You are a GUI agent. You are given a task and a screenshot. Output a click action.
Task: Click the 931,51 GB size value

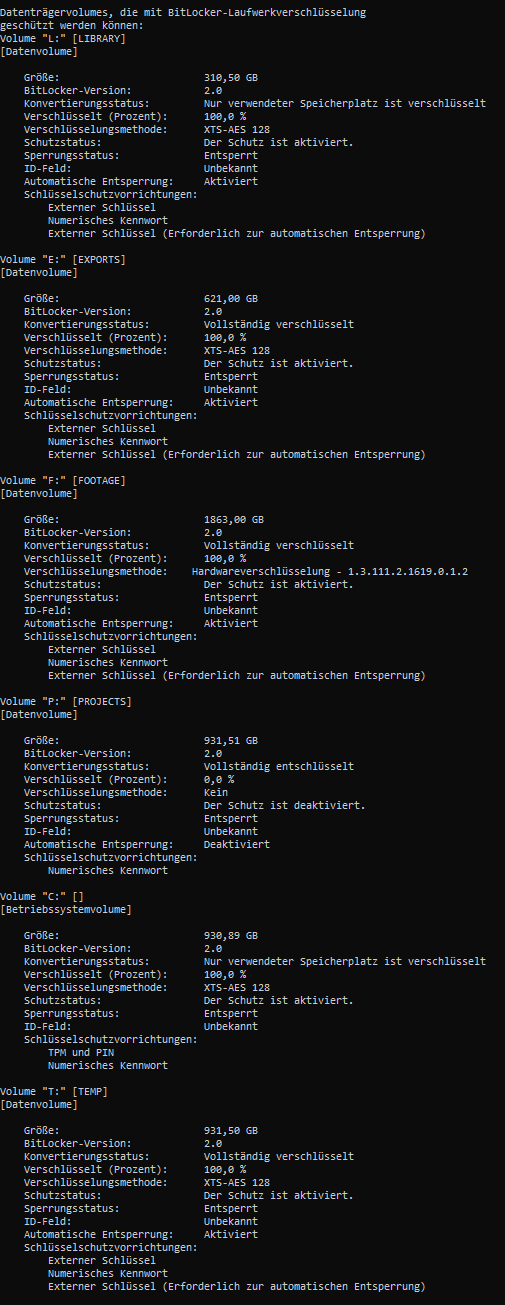(x=231, y=740)
